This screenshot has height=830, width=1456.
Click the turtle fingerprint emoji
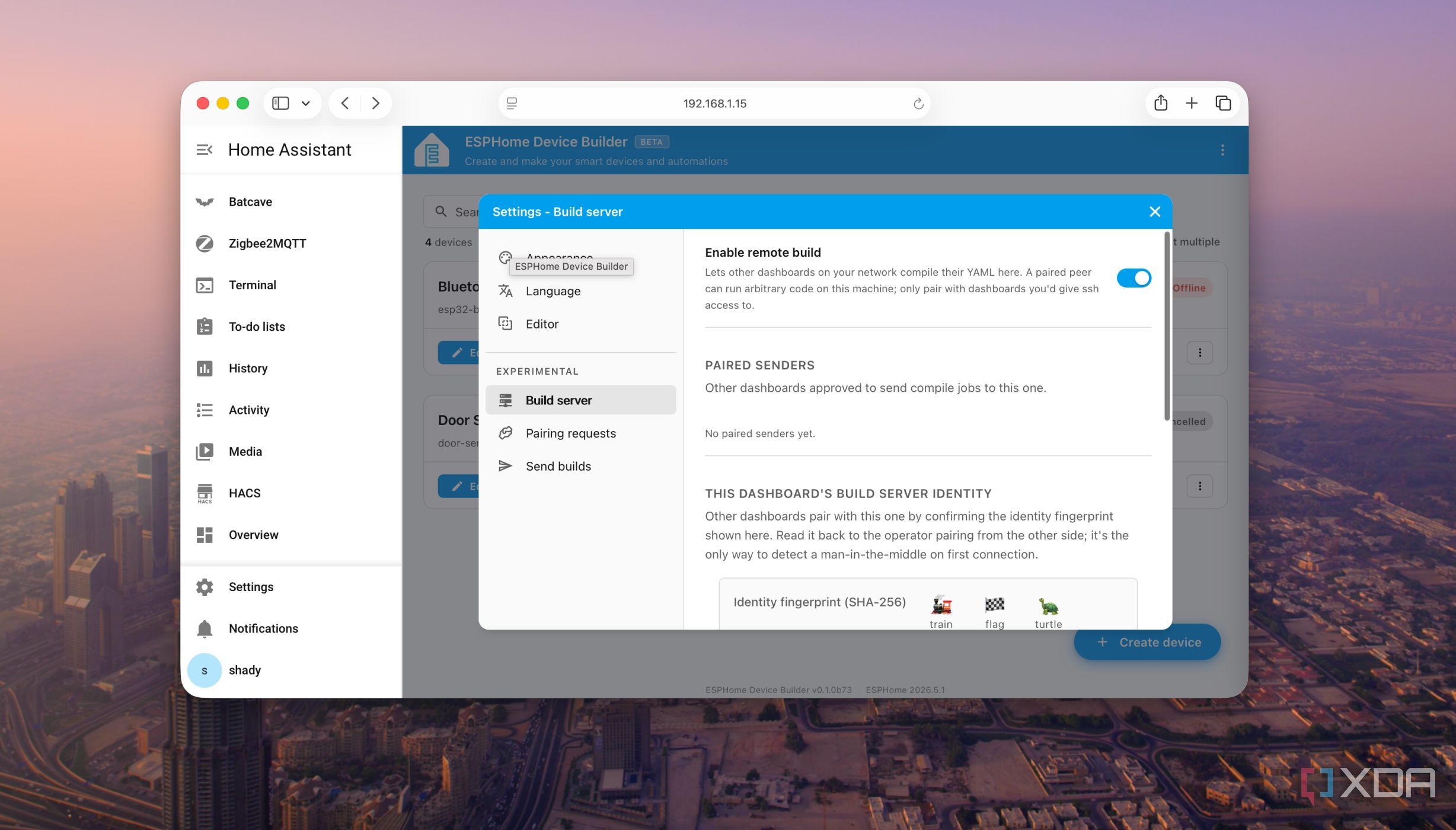pos(1048,605)
